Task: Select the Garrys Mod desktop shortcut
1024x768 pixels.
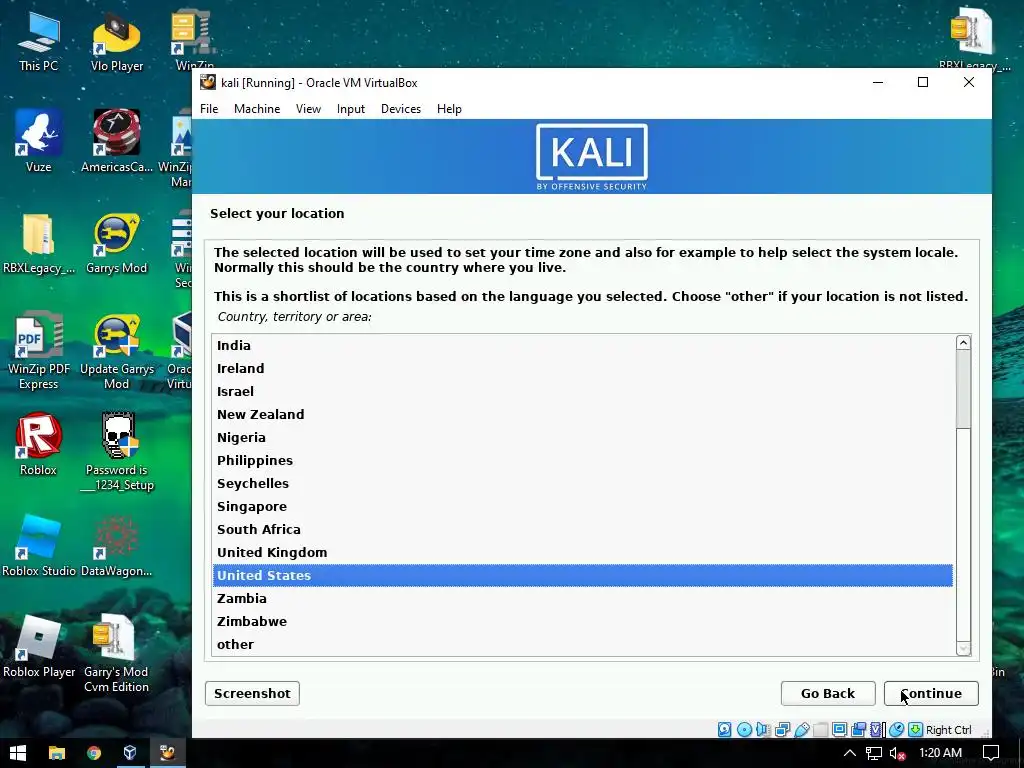Action: [117, 243]
